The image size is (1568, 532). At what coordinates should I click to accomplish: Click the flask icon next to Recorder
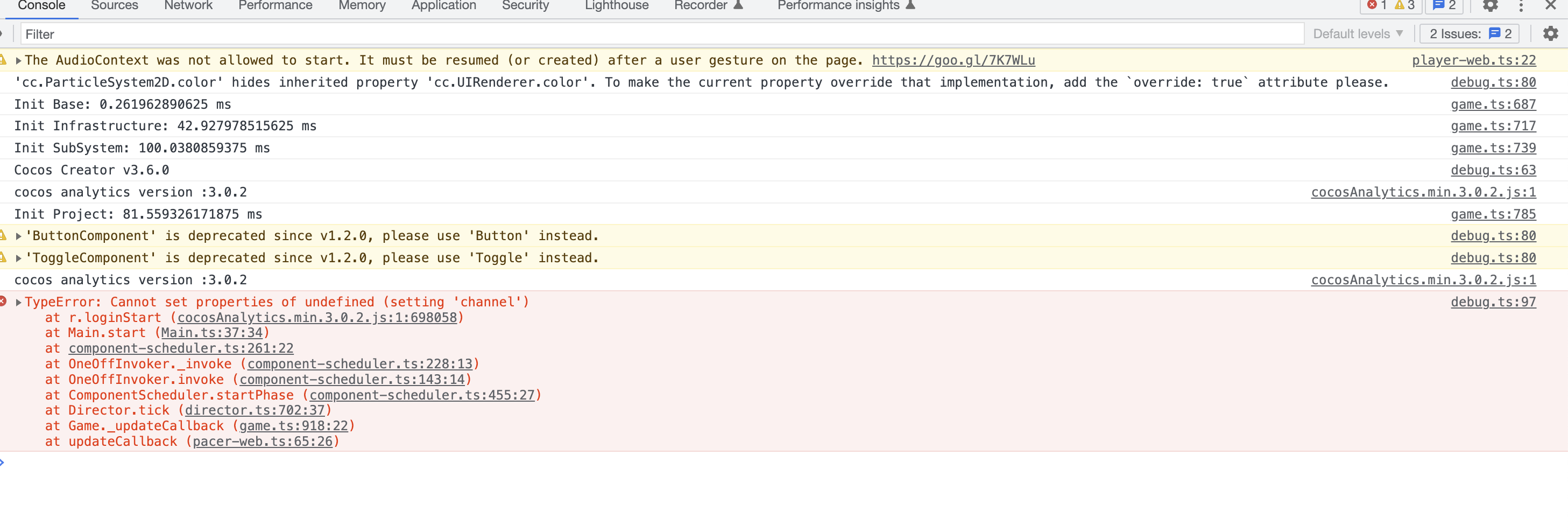[x=738, y=5]
